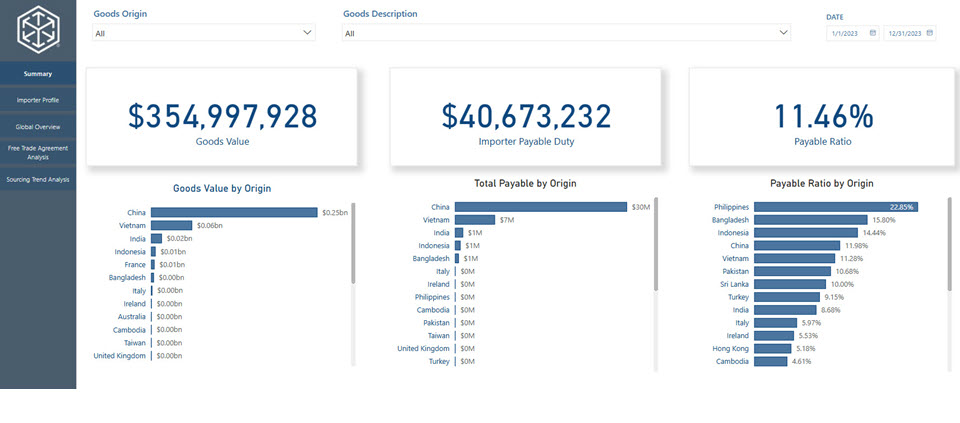Screen dimensions: 960x423
Task: Click the end date 12/31/2023 field
Action: coord(903,33)
